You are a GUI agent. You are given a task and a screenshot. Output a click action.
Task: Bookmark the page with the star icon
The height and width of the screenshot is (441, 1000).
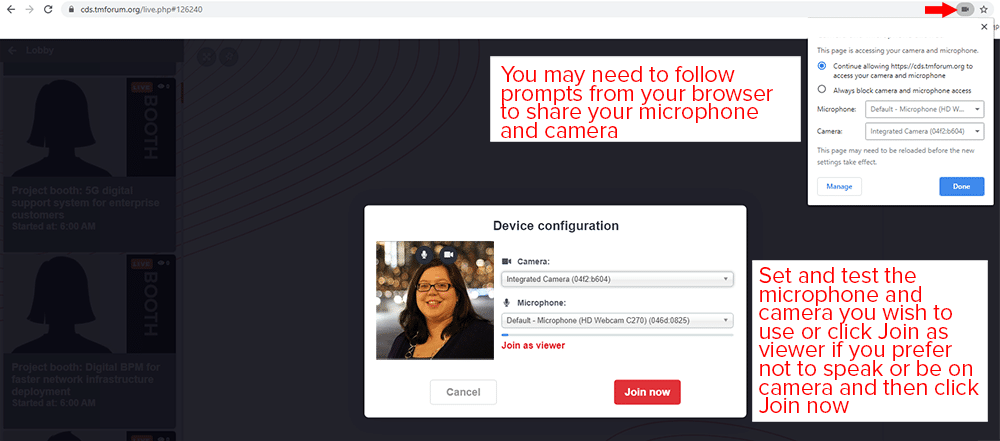click(983, 10)
